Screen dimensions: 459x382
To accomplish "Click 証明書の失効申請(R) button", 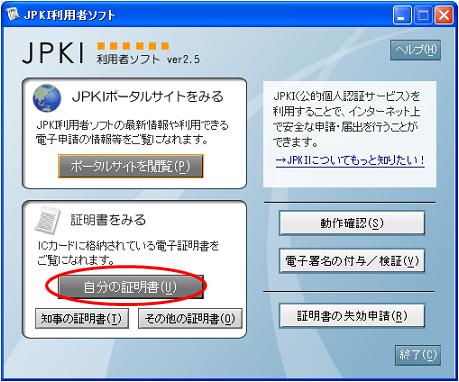I will (352, 315).
